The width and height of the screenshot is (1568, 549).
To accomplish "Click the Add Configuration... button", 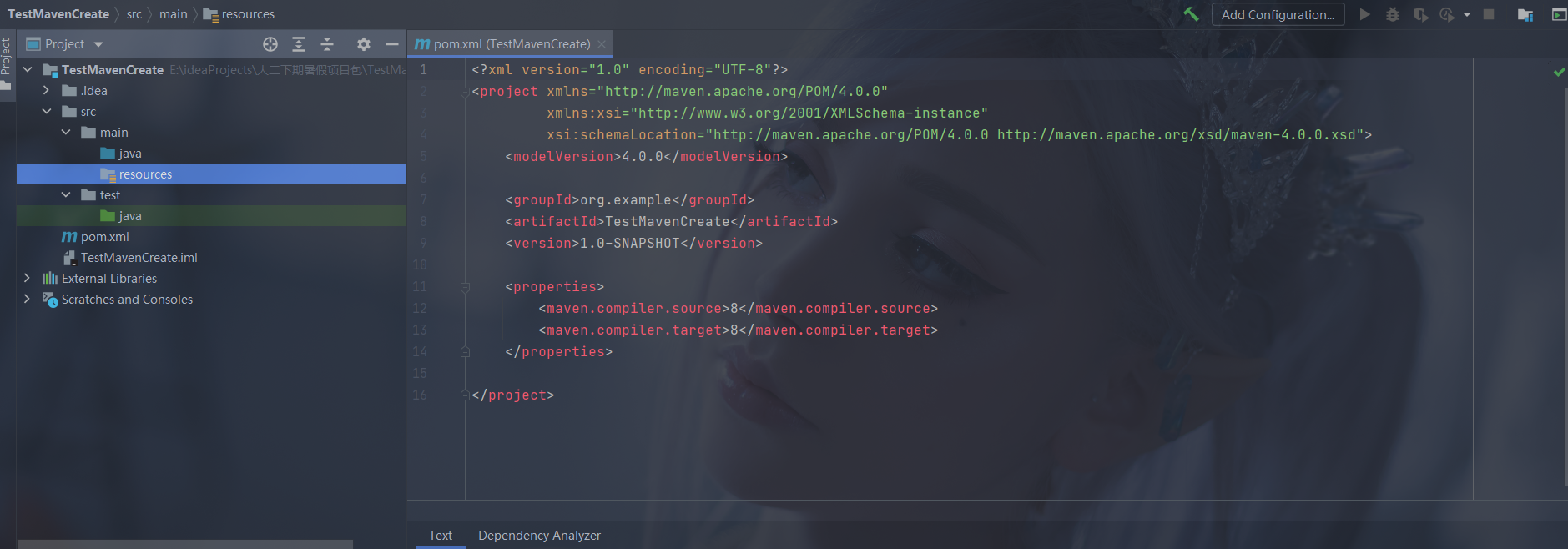I will pyautogui.click(x=1278, y=14).
